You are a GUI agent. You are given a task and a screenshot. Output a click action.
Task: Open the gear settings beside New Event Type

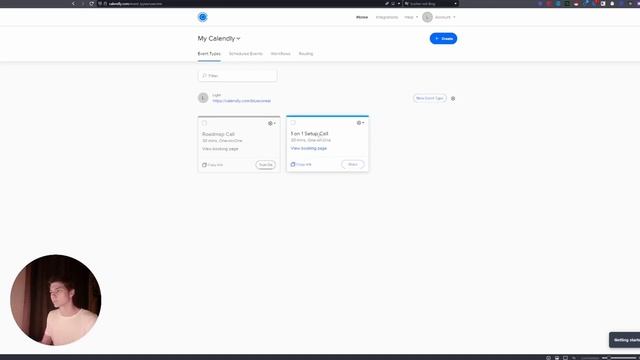pyautogui.click(x=453, y=98)
